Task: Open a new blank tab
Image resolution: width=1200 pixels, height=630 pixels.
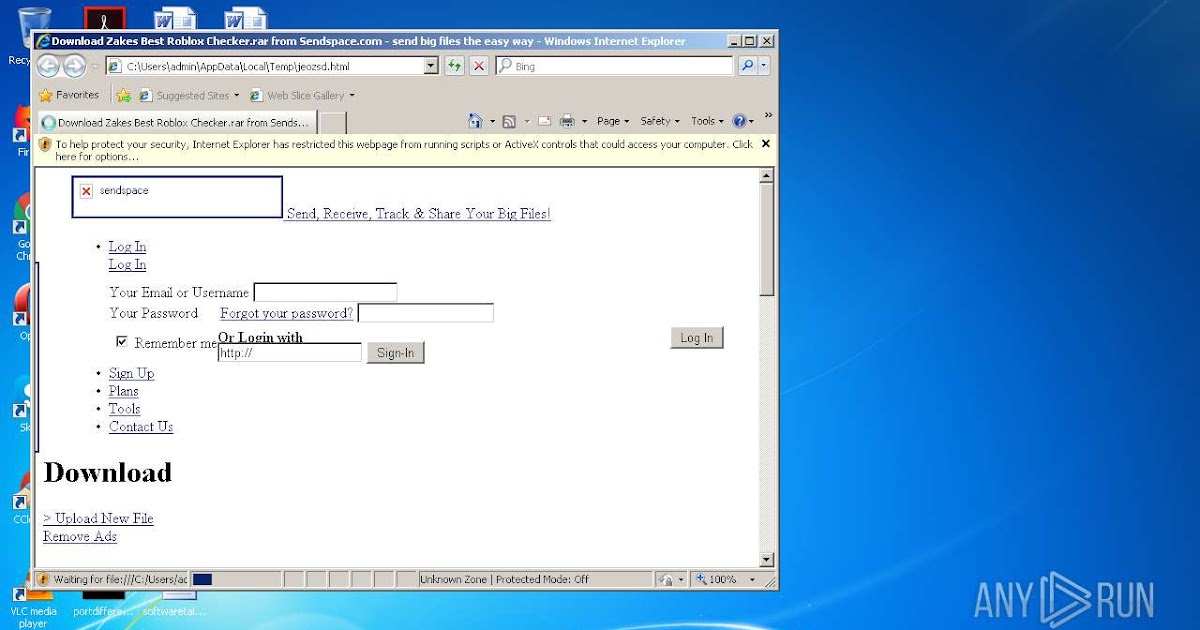Action: (x=333, y=123)
